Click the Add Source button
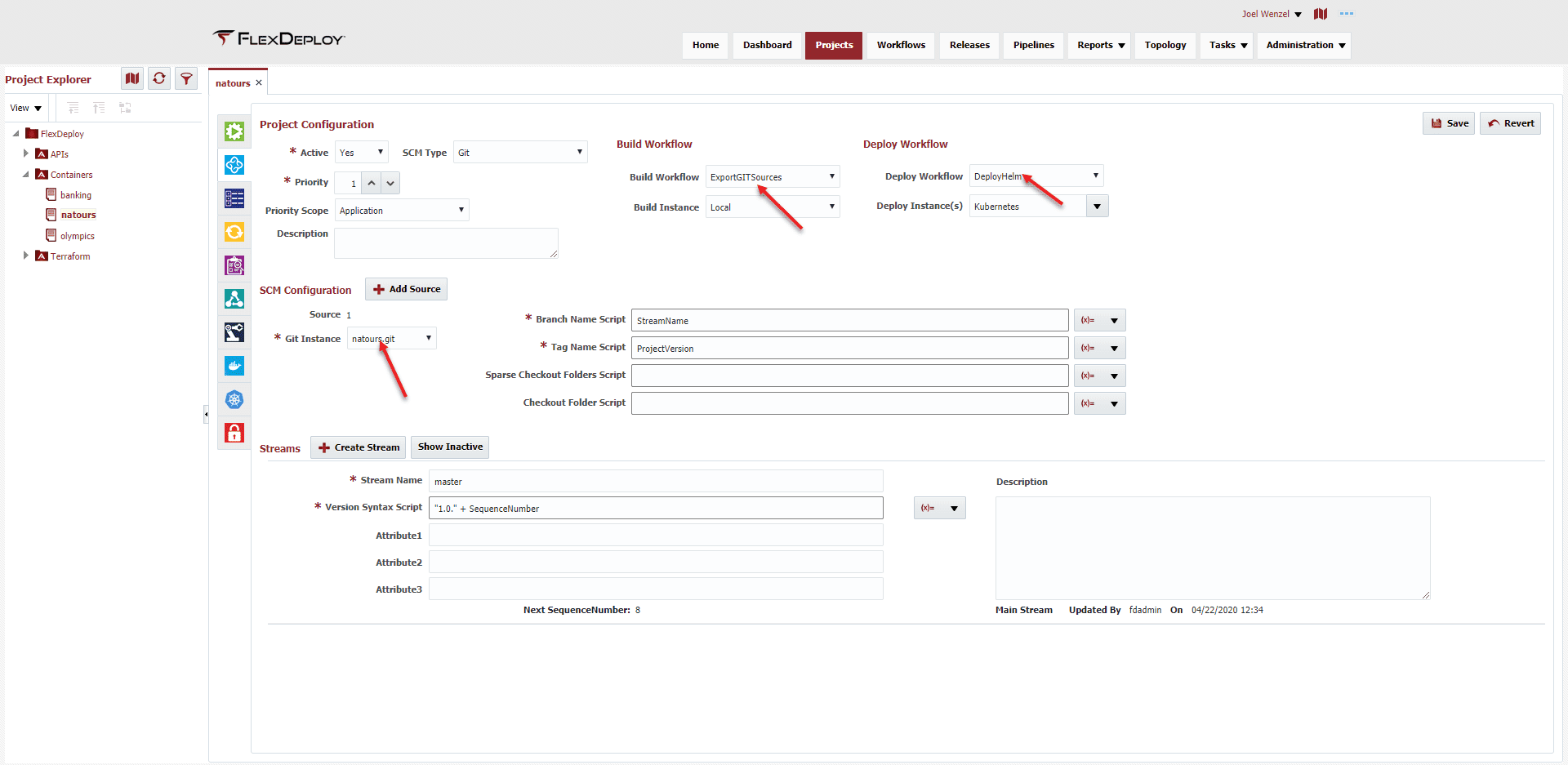Screen dimensions: 1568x765 tap(406, 289)
